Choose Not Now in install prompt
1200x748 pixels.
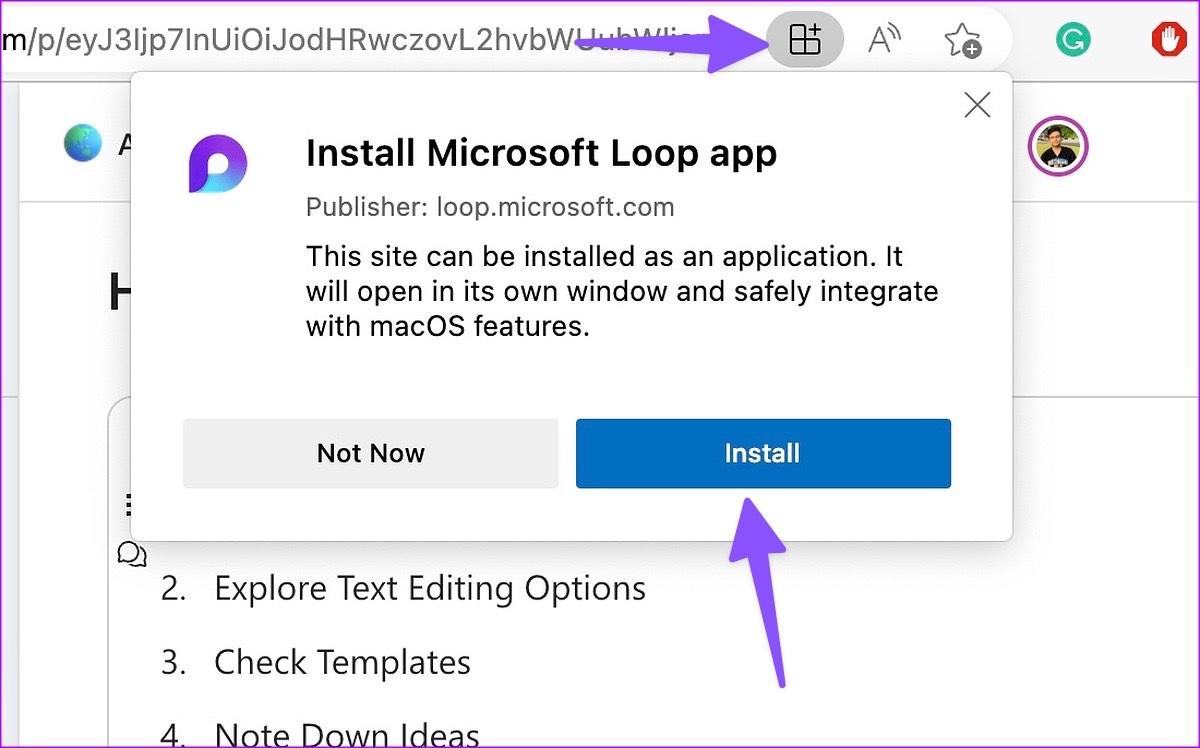click(x=370, y=453)
